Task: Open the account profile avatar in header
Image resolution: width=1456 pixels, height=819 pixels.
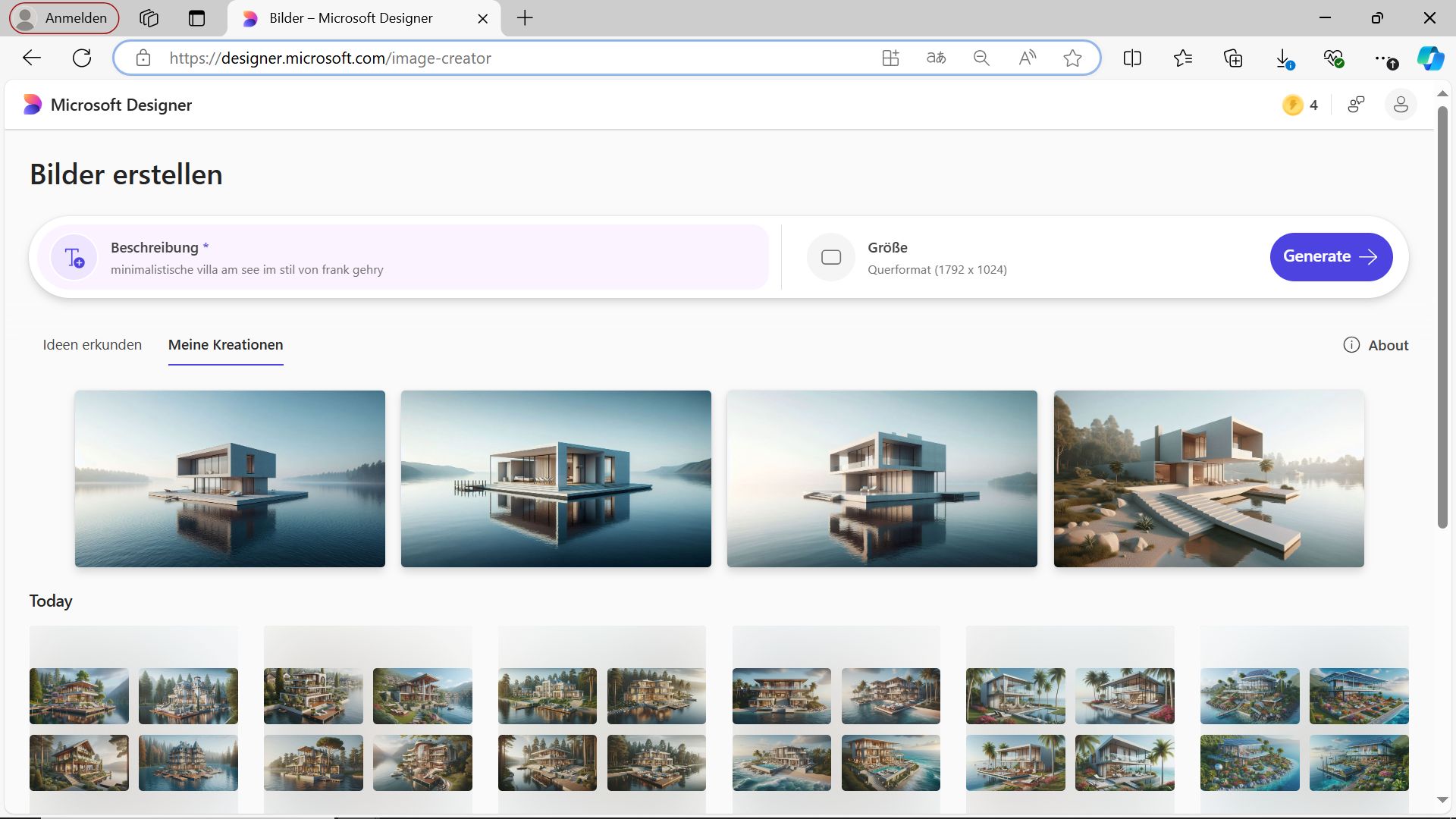Action: click(x=1400, y=105)
